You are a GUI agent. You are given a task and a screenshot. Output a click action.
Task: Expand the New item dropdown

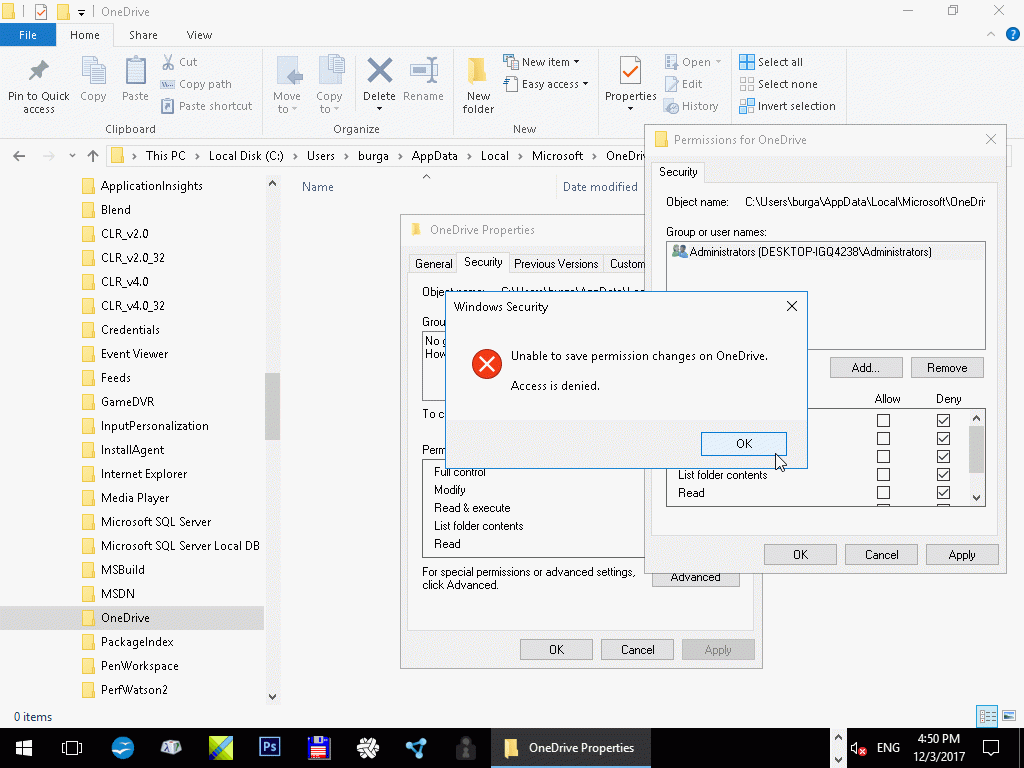[576, 62]
